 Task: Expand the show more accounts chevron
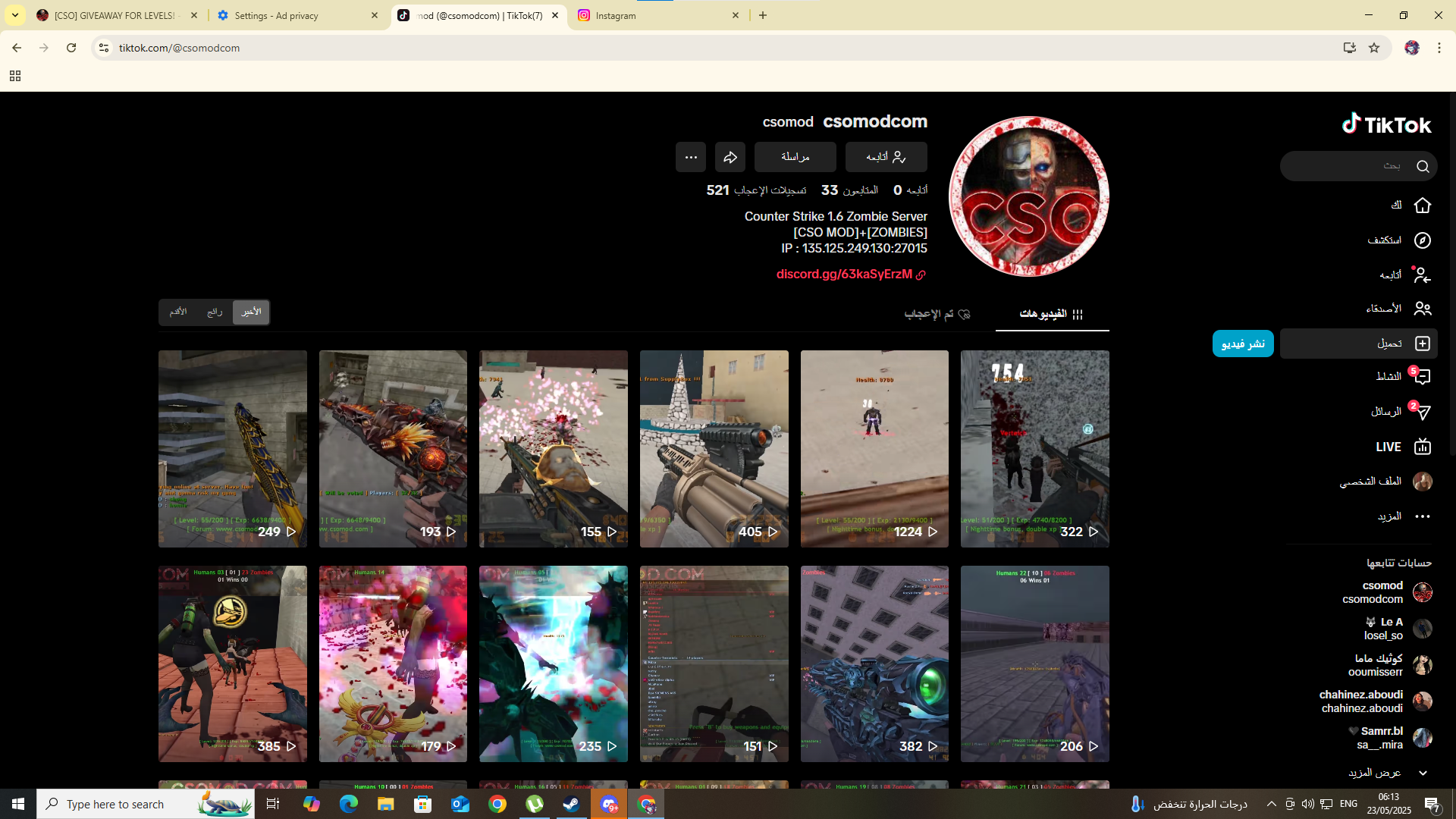1422,773
